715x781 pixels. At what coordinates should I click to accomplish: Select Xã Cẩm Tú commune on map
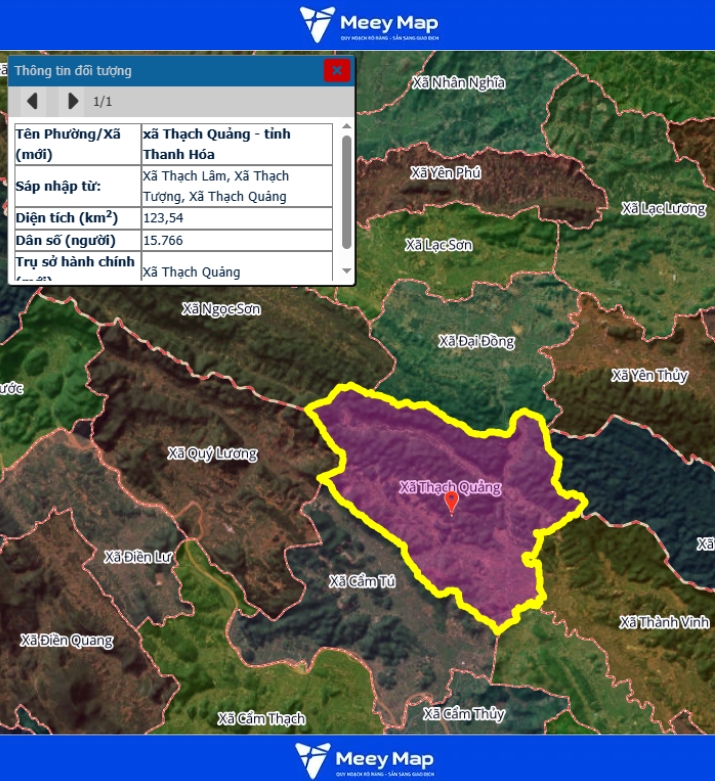pyautogui.click(x=361, y=581)
